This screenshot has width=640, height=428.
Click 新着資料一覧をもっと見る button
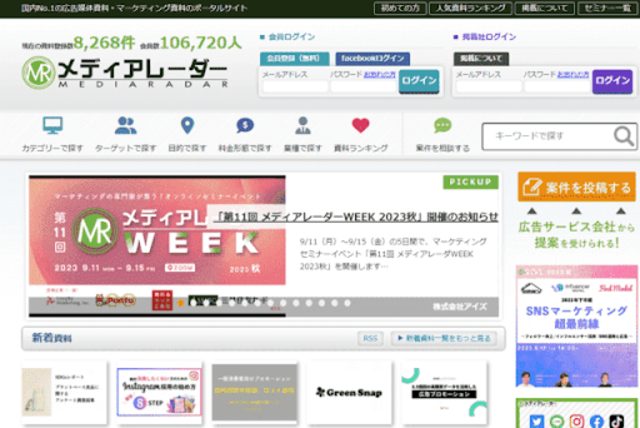pyautogui.click(x=444, y=338)
